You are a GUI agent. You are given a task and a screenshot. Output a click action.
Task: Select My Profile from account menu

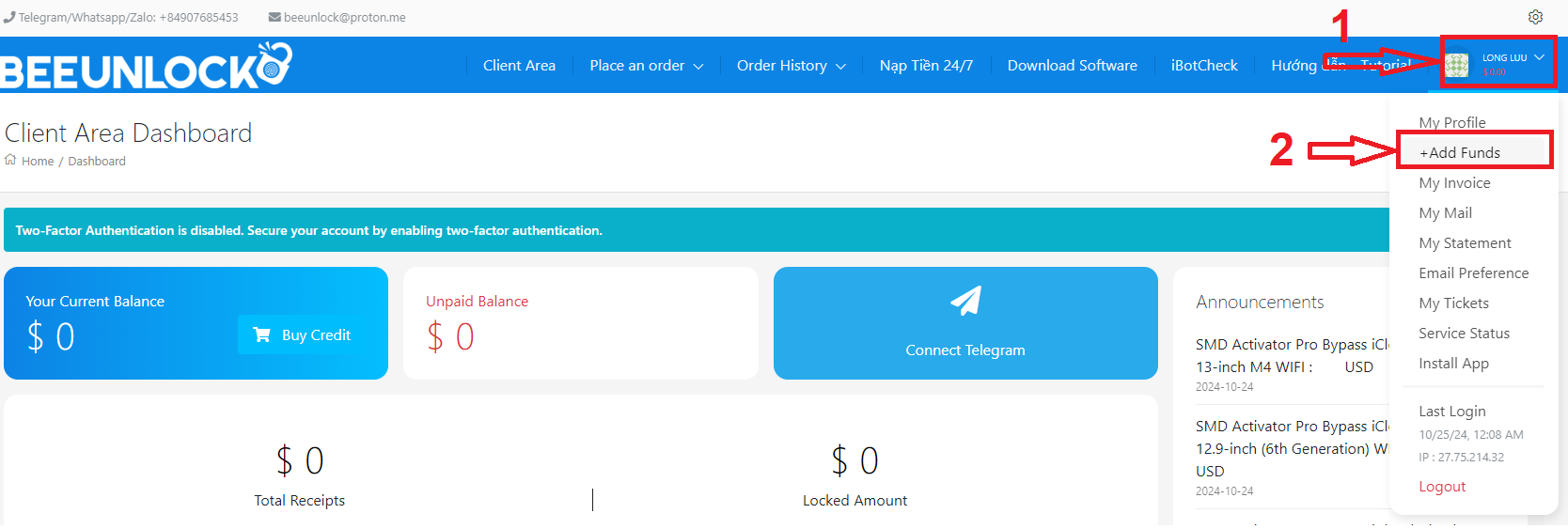[1452, 122]
